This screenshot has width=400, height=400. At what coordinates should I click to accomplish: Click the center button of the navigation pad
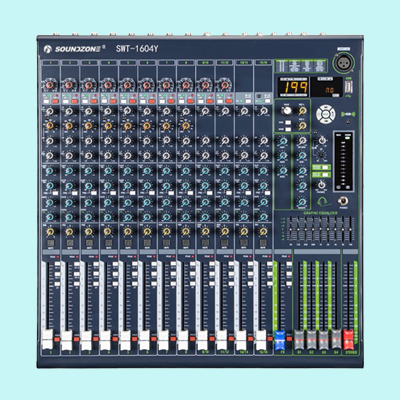(x=326, y=114)
